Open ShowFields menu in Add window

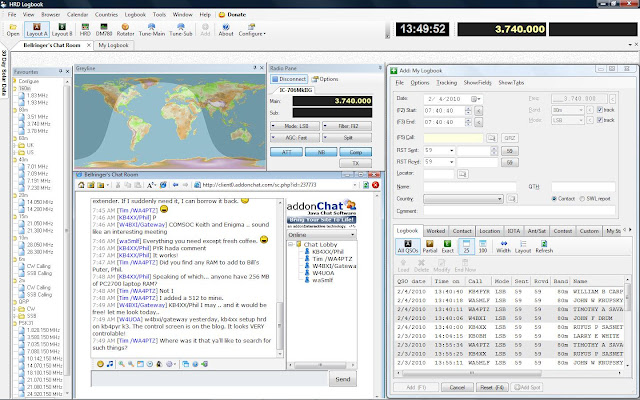477,82
